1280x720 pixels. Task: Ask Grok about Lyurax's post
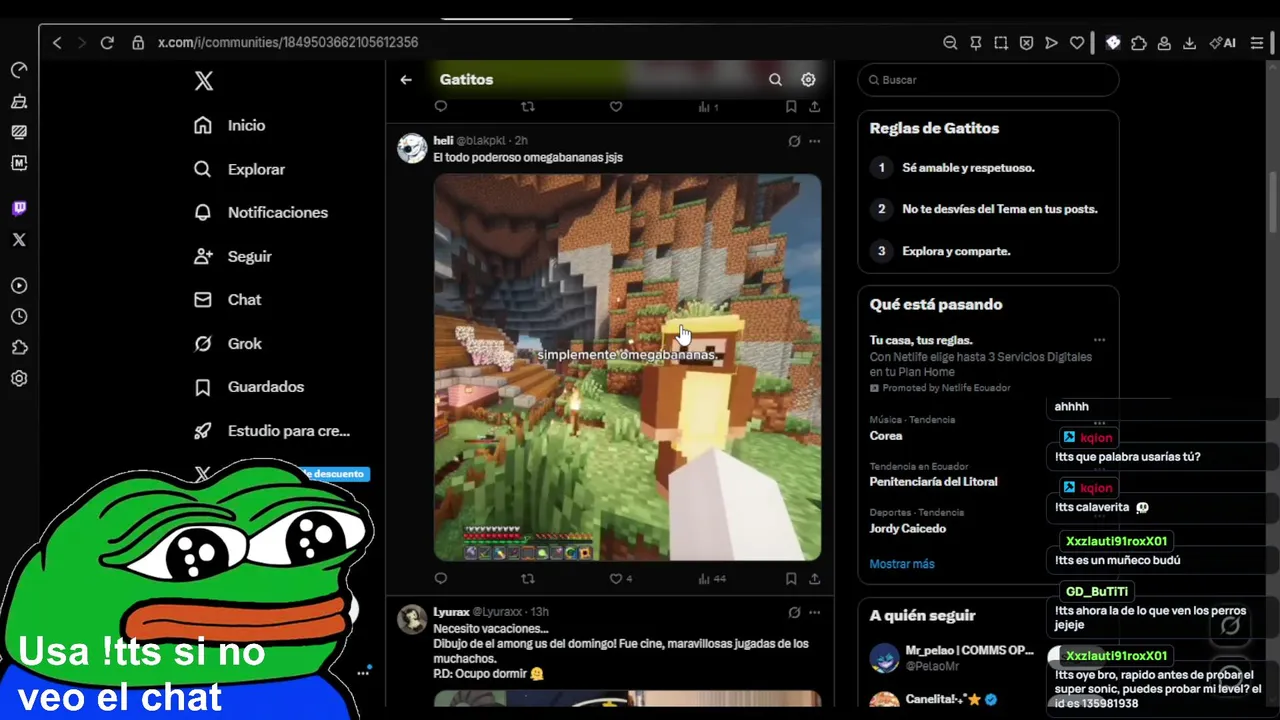coord(794,612)
